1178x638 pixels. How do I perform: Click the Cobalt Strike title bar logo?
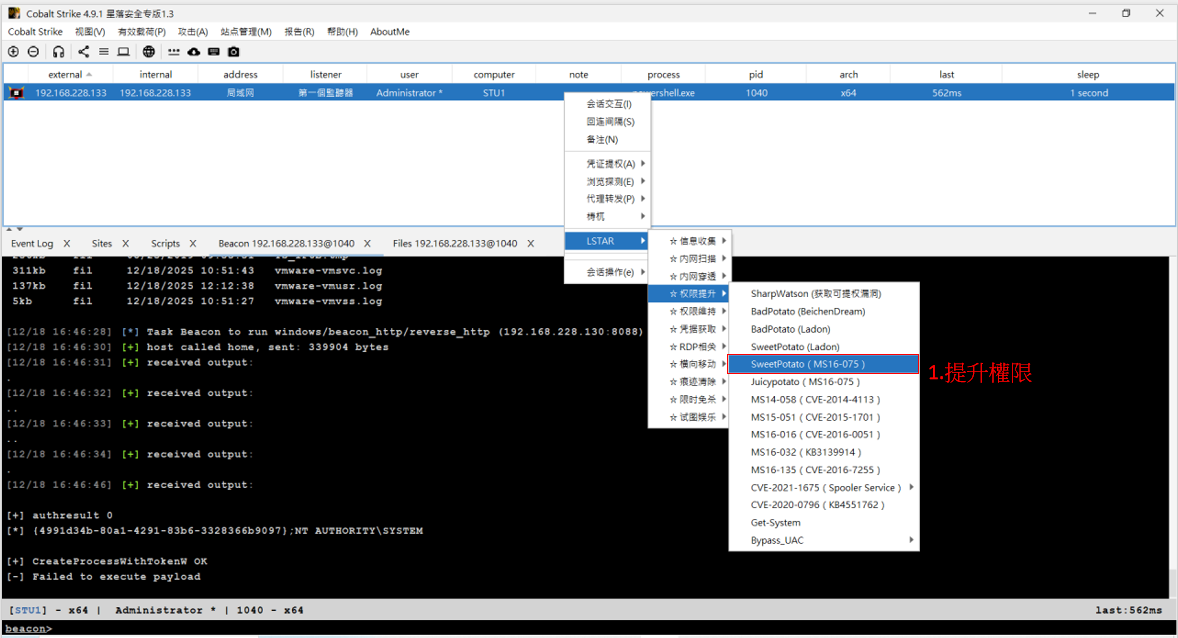pyautogui.click(x=14, y=13)
